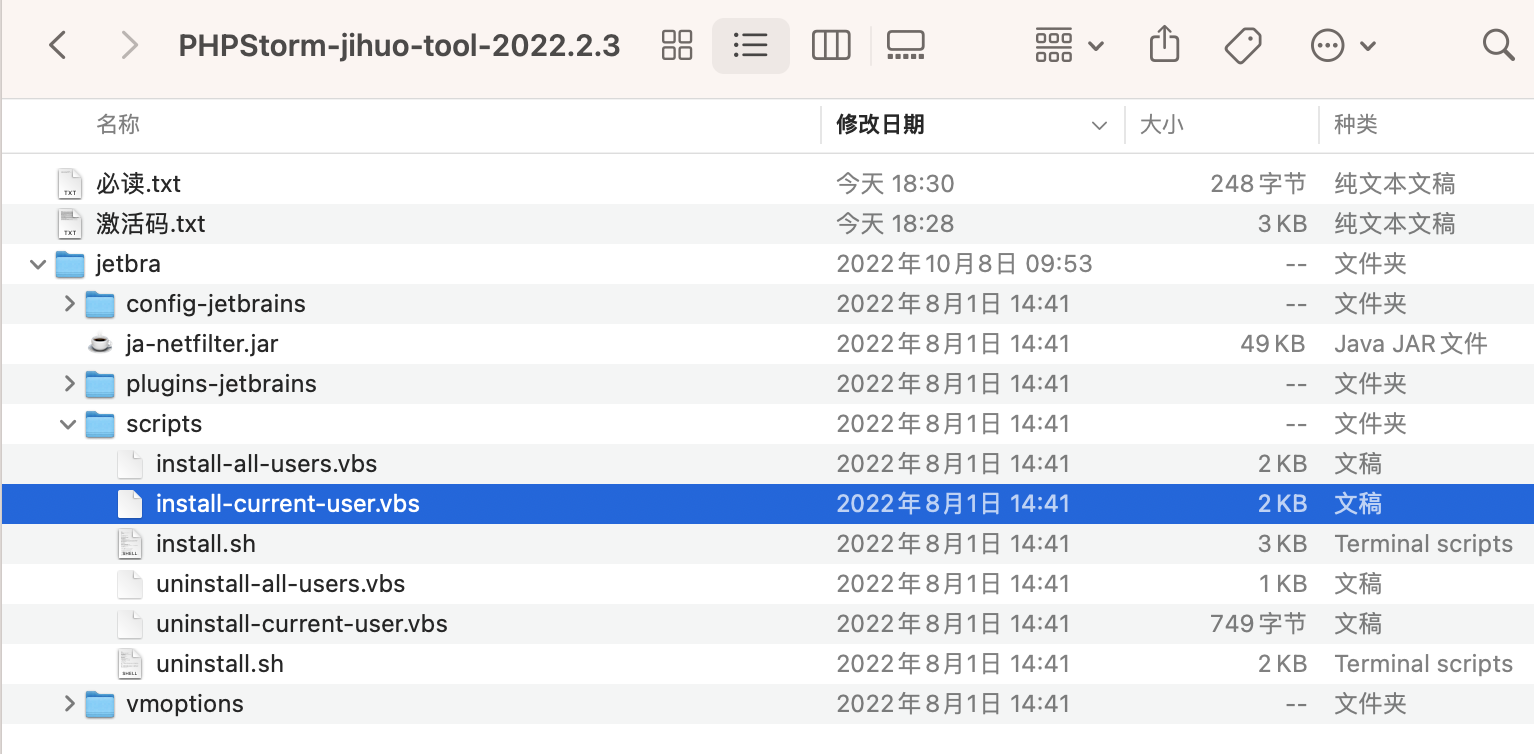
Task: Collapse the scripts folder
Action: 68,424
